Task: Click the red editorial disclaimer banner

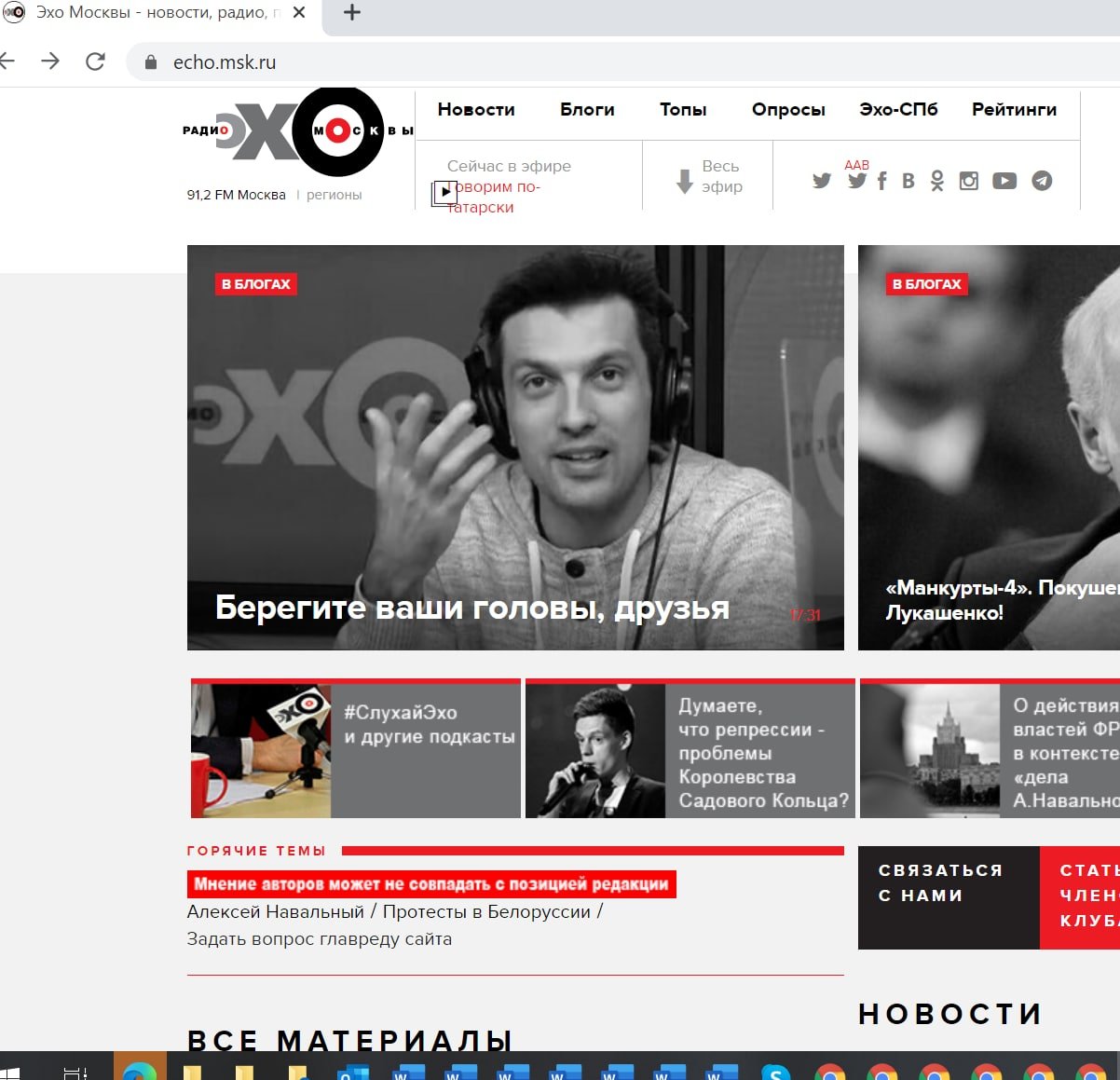Action: coord(431,884)
